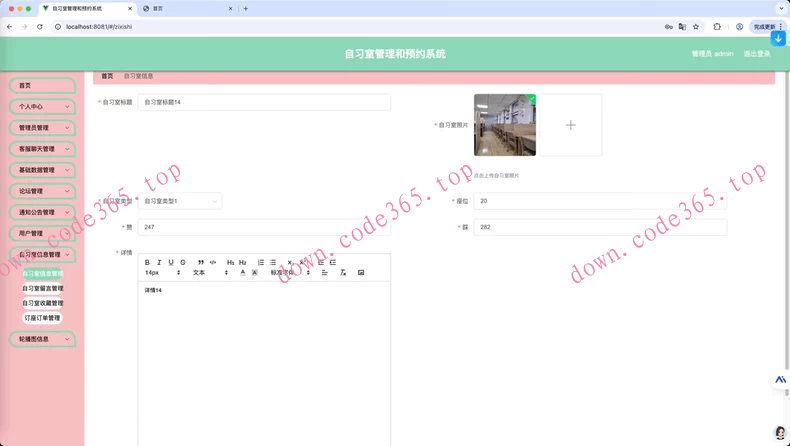Open the text background color picker

pos(254,273)
